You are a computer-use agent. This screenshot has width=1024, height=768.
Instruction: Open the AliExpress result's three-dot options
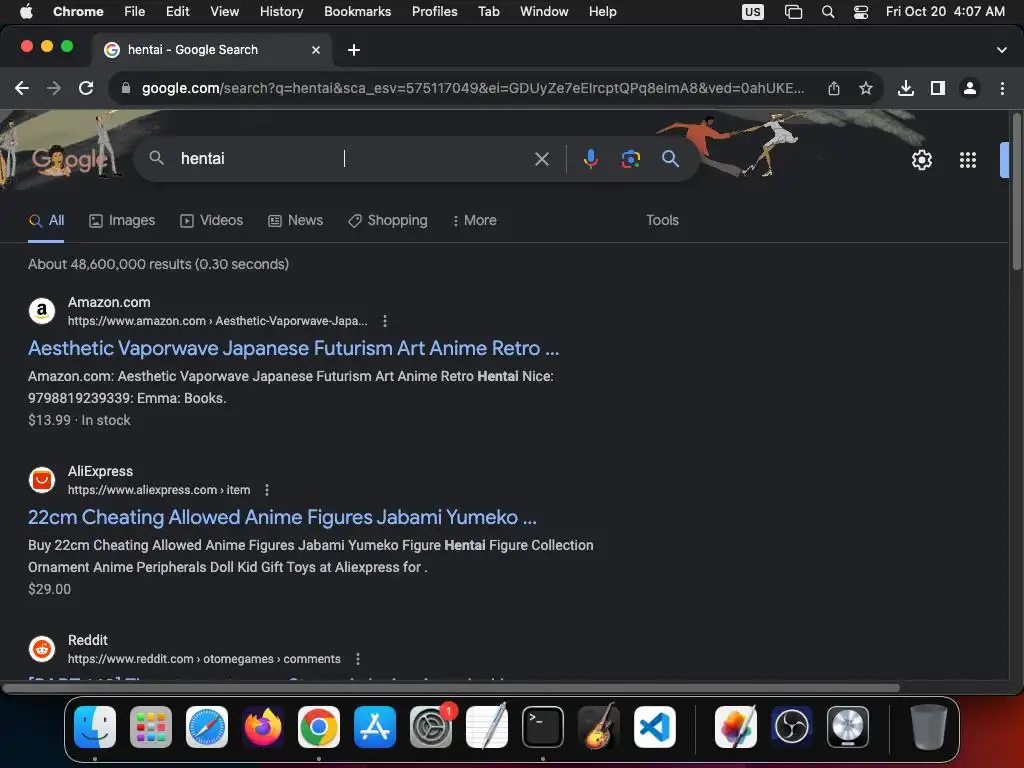[266, 490]
